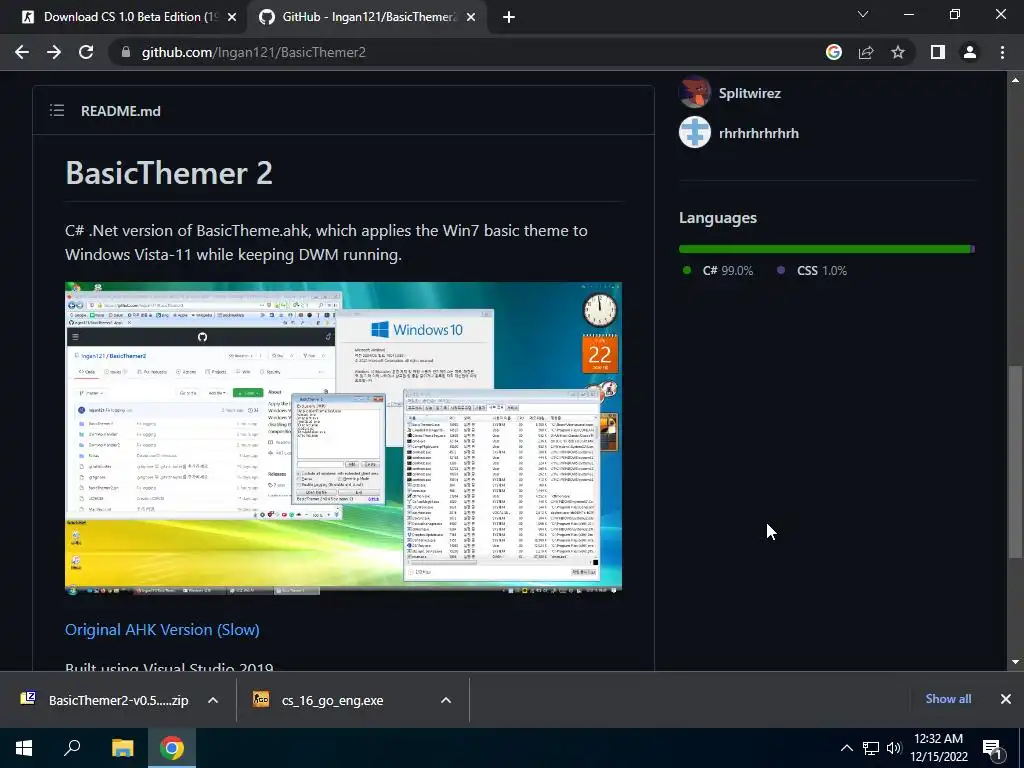Viewport: 1024px width, 768px height.
Task: Click rhrhrhrhrhrh contributor name
Action: coord(759,133)
